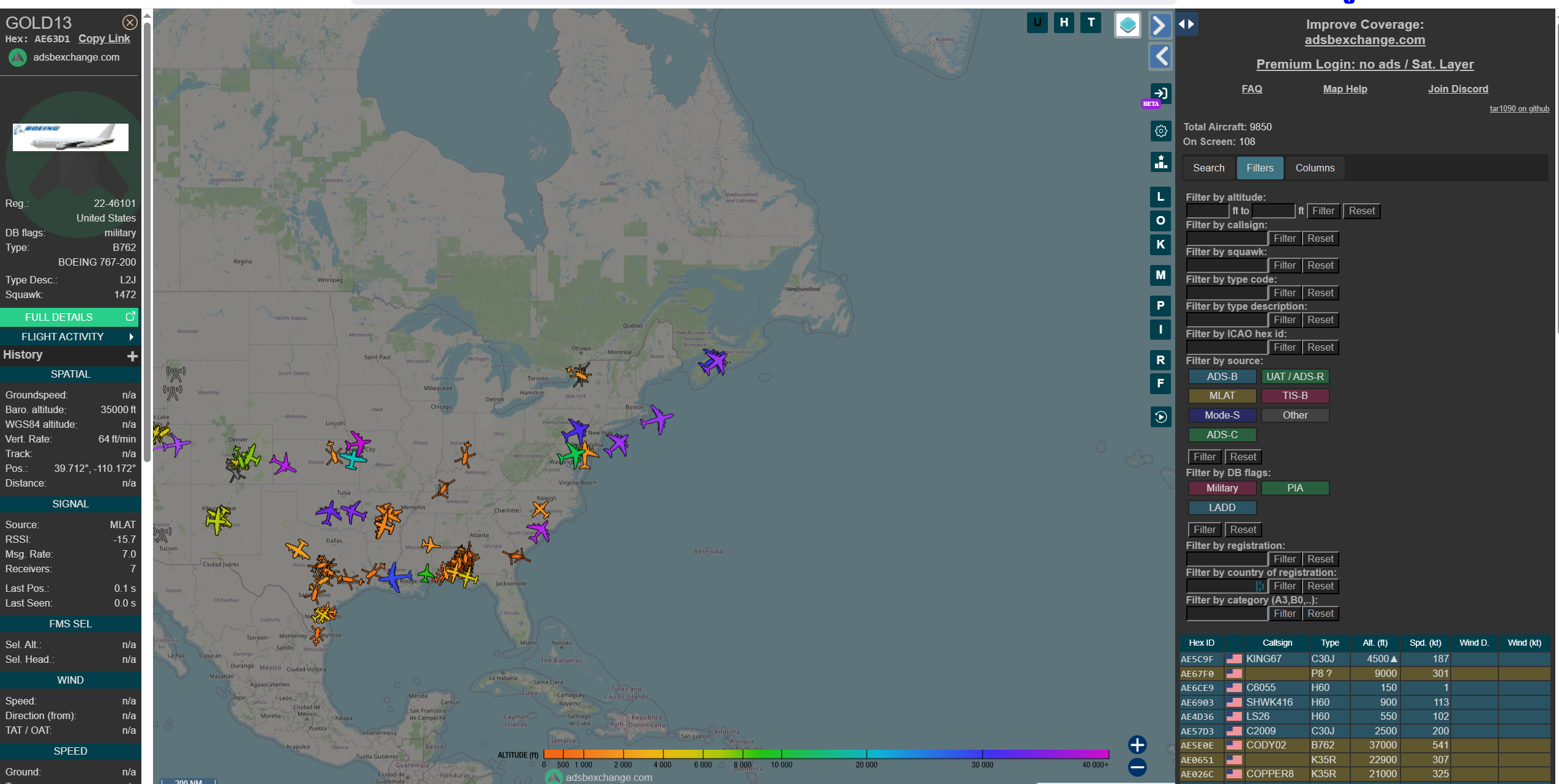Open the statistics podium icon
Screen dimensions: 1559x784
click(1161, 162)
